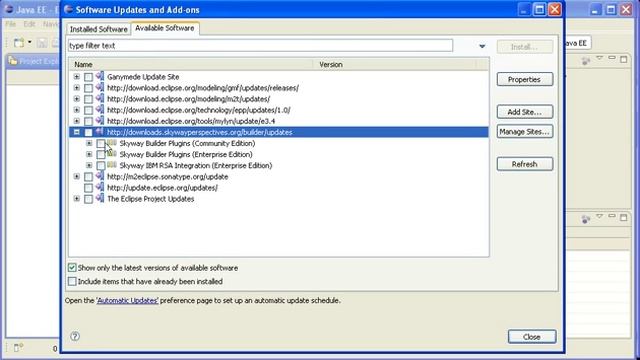Check The Eclipse Project Updates checkbox

89,199
